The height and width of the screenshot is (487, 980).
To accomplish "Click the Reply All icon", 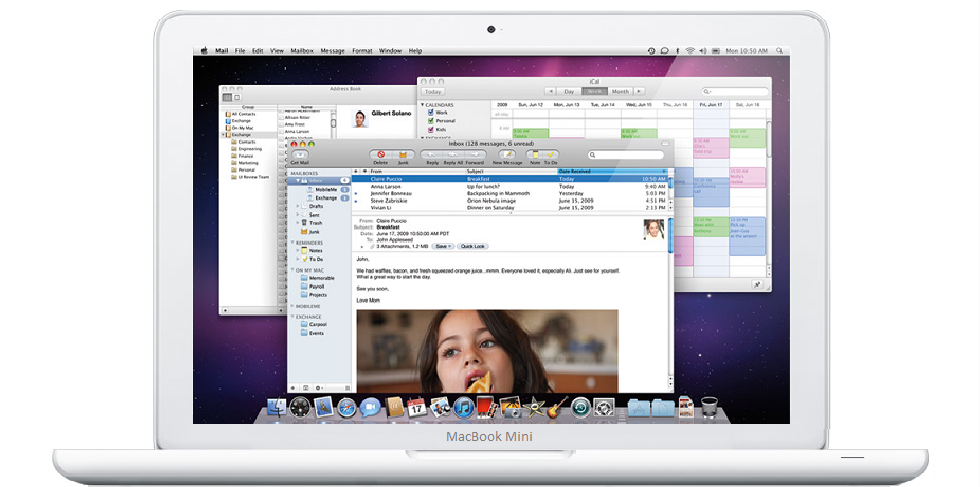I will pos(453,154).
